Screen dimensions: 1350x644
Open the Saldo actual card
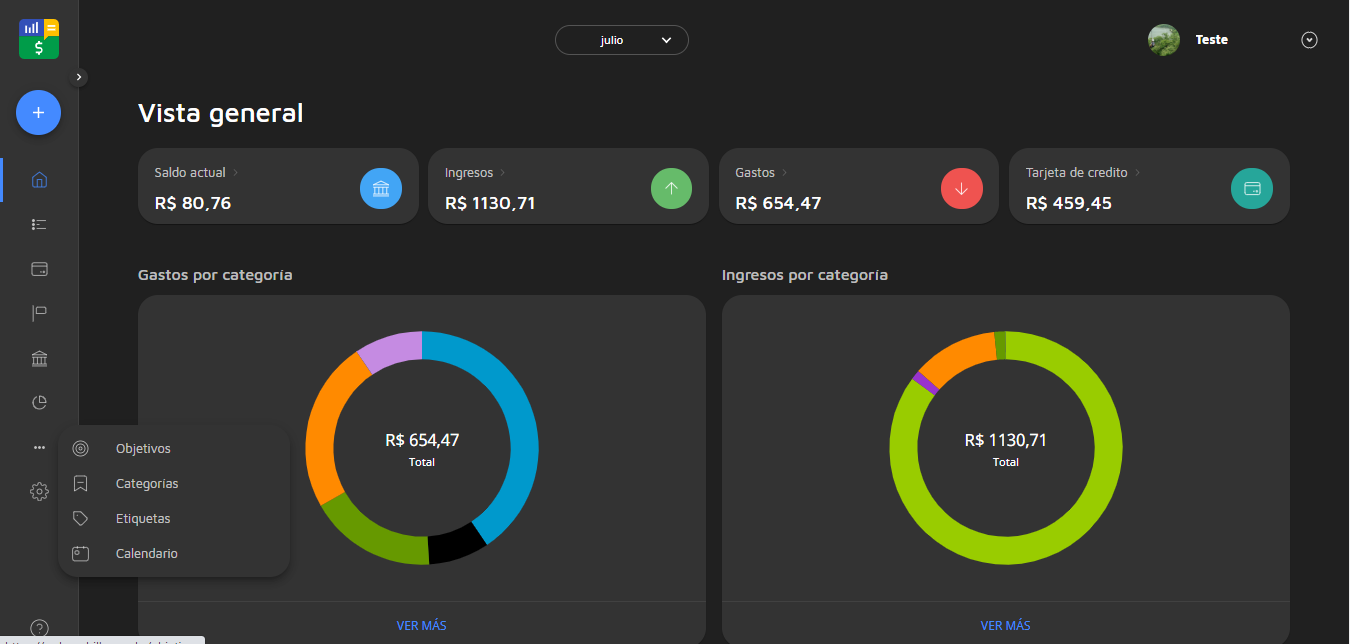coord(278,187)
